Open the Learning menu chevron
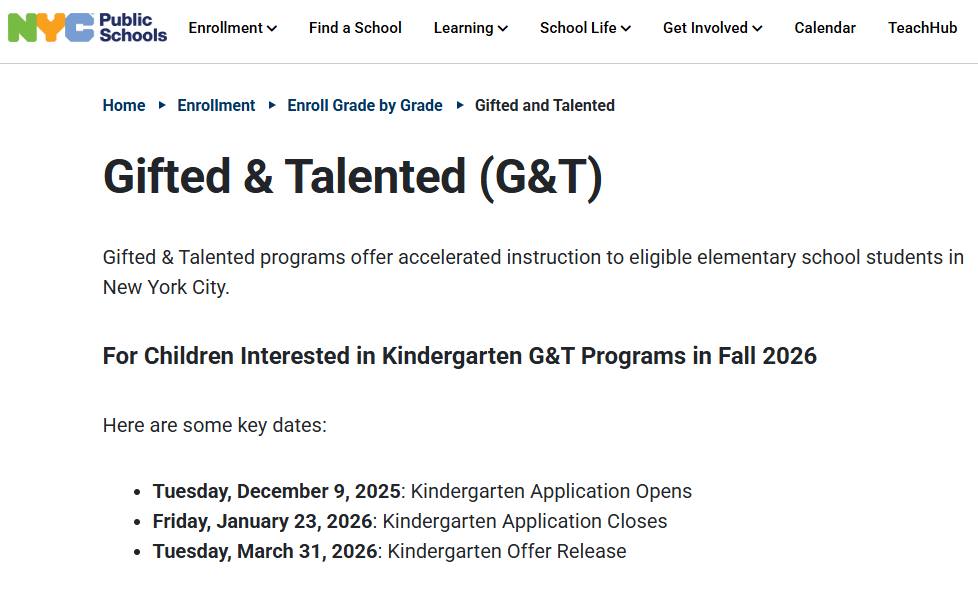Viewport: 978px width, 593px height. (x=503, y=29)
